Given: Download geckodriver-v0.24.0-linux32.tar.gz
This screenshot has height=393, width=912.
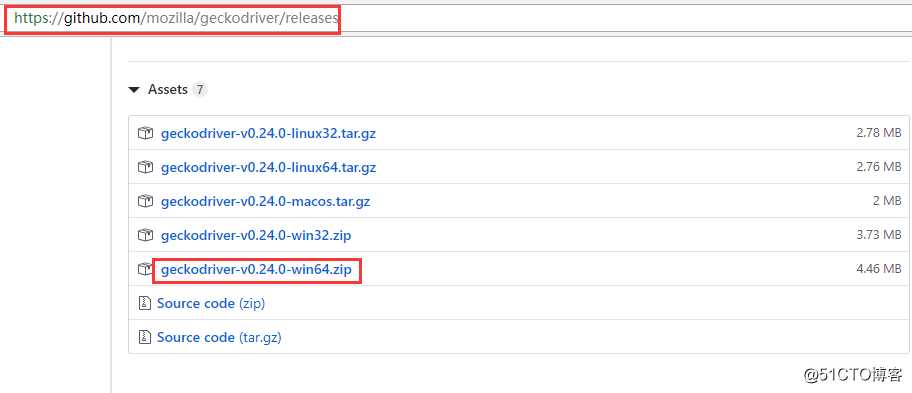Looking at the screenshot, I should click(268, 134).
